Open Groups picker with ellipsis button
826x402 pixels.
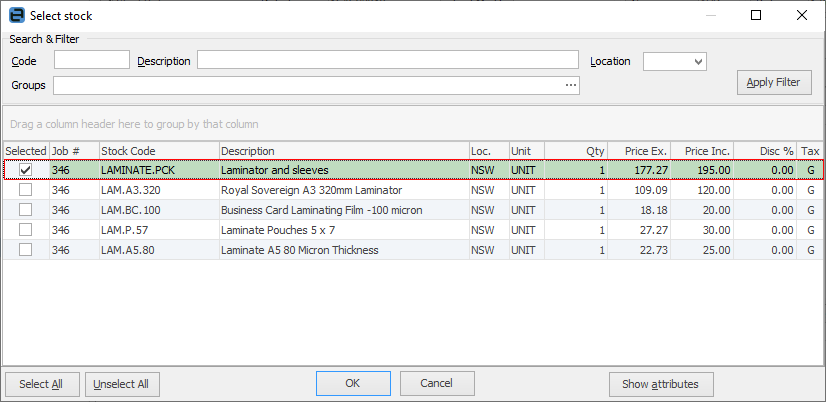(570, 86)
